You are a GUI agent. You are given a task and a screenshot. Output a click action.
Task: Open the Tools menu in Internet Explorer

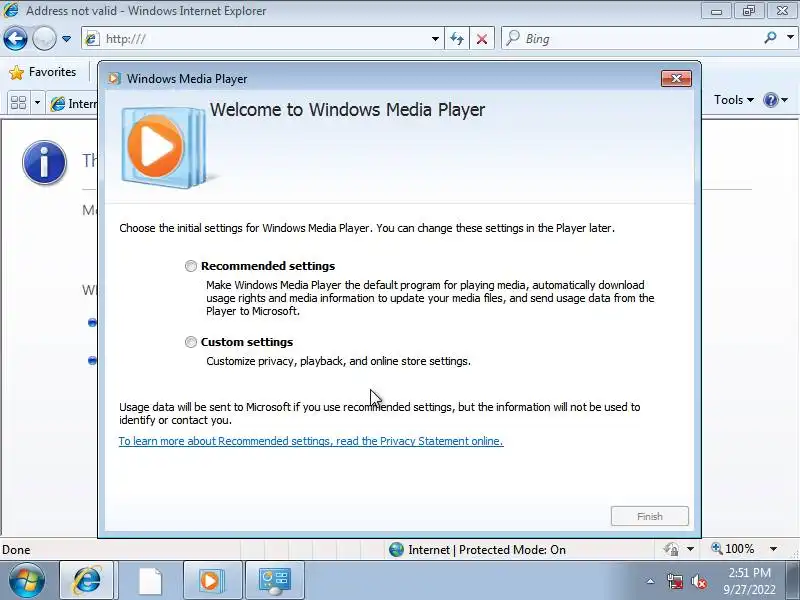[x=733, y=100]
